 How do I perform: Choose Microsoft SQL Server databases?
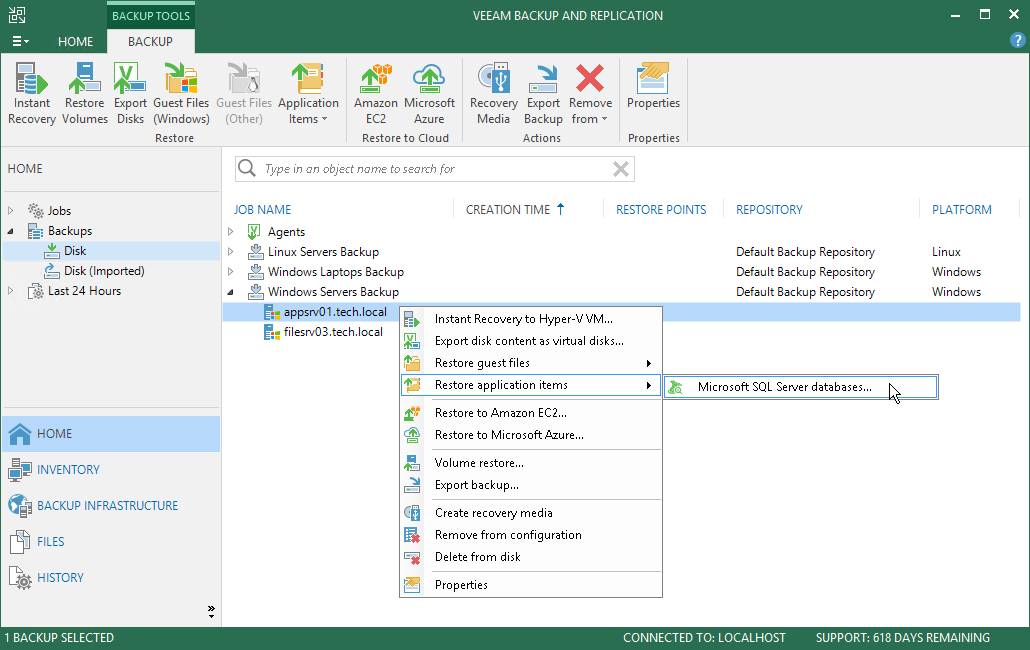coord(801,387)
